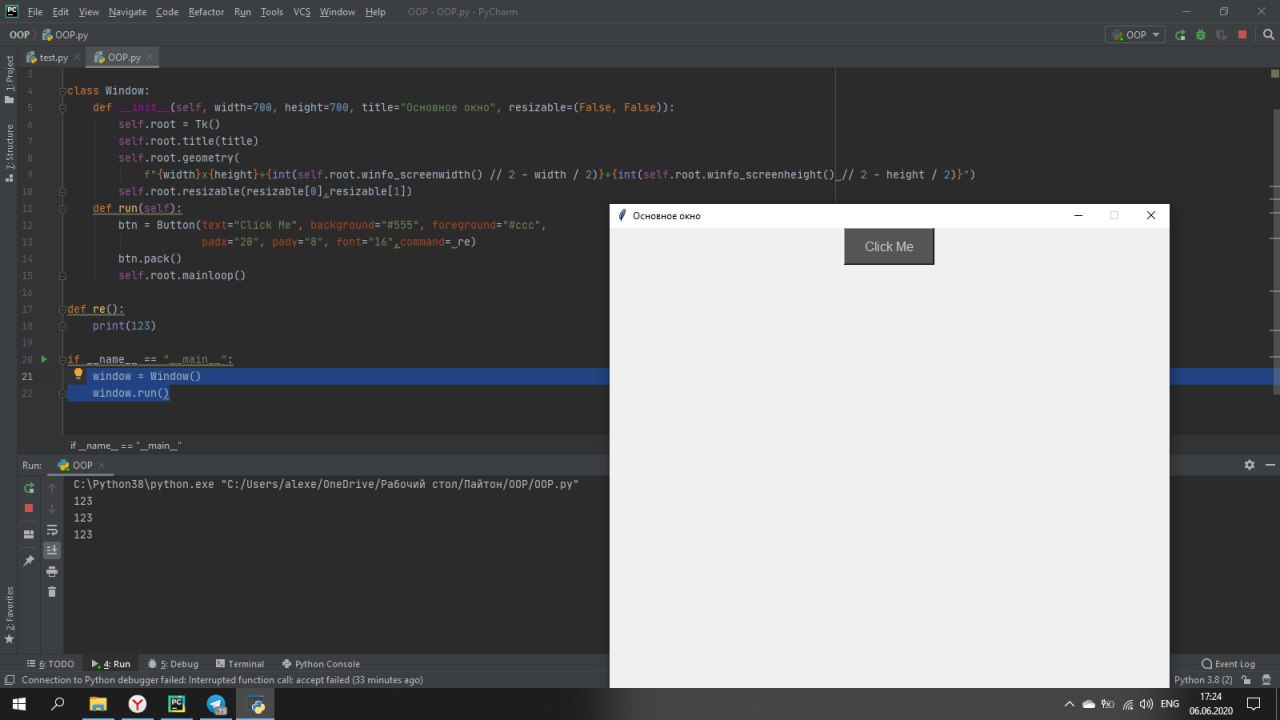The height and width of the screenshot is (720, 1280).
Task: Open the Structure tool window side tab
Action: [x=9, y=153]
